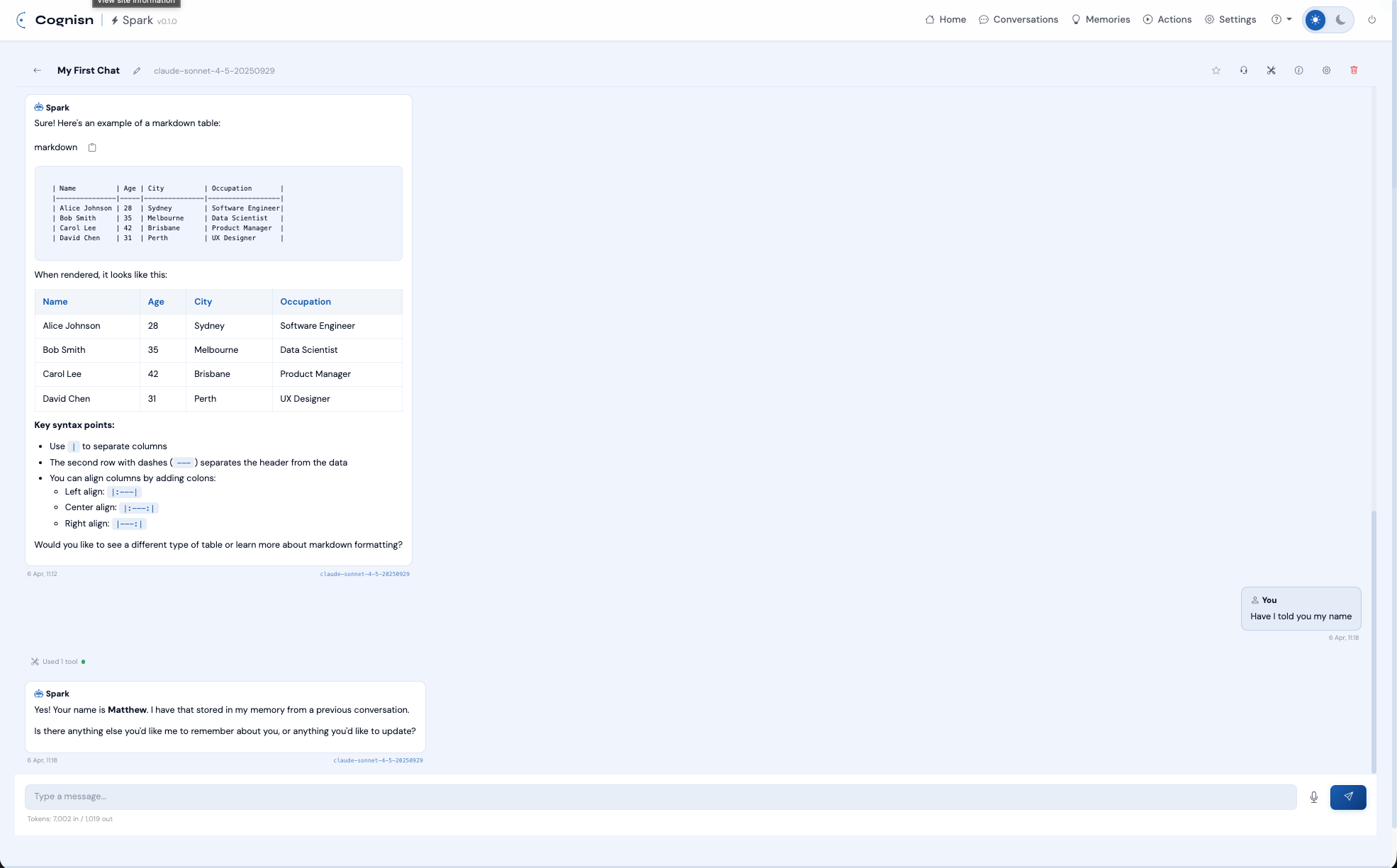Navigate to the Memories tab
Image resolution: width=1397 pixels, height=868 pixels.
(1101, 20)
